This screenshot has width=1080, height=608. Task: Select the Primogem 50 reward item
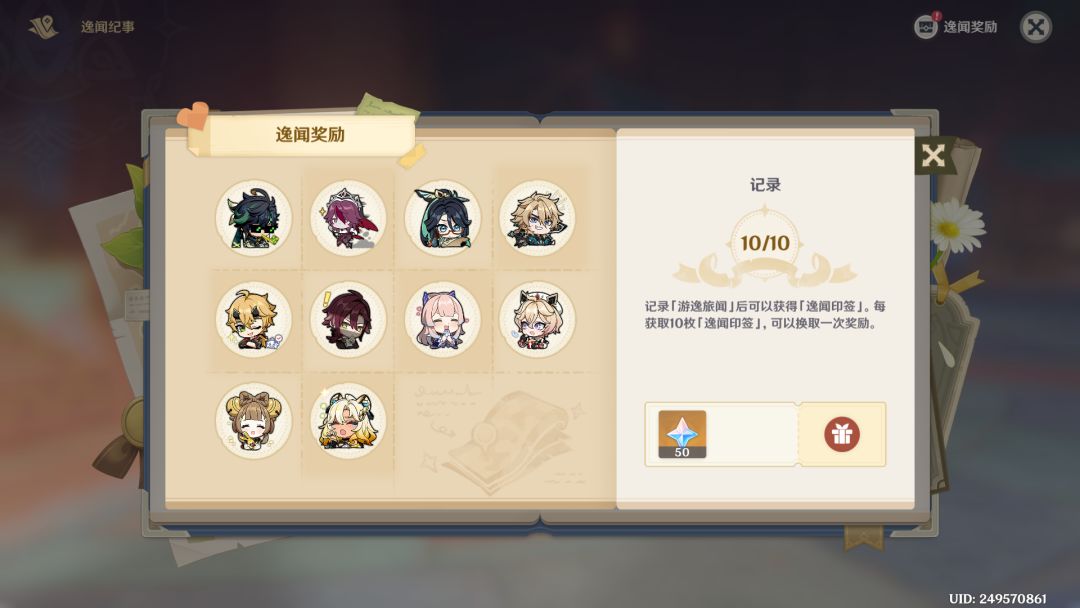coord(682,434)
